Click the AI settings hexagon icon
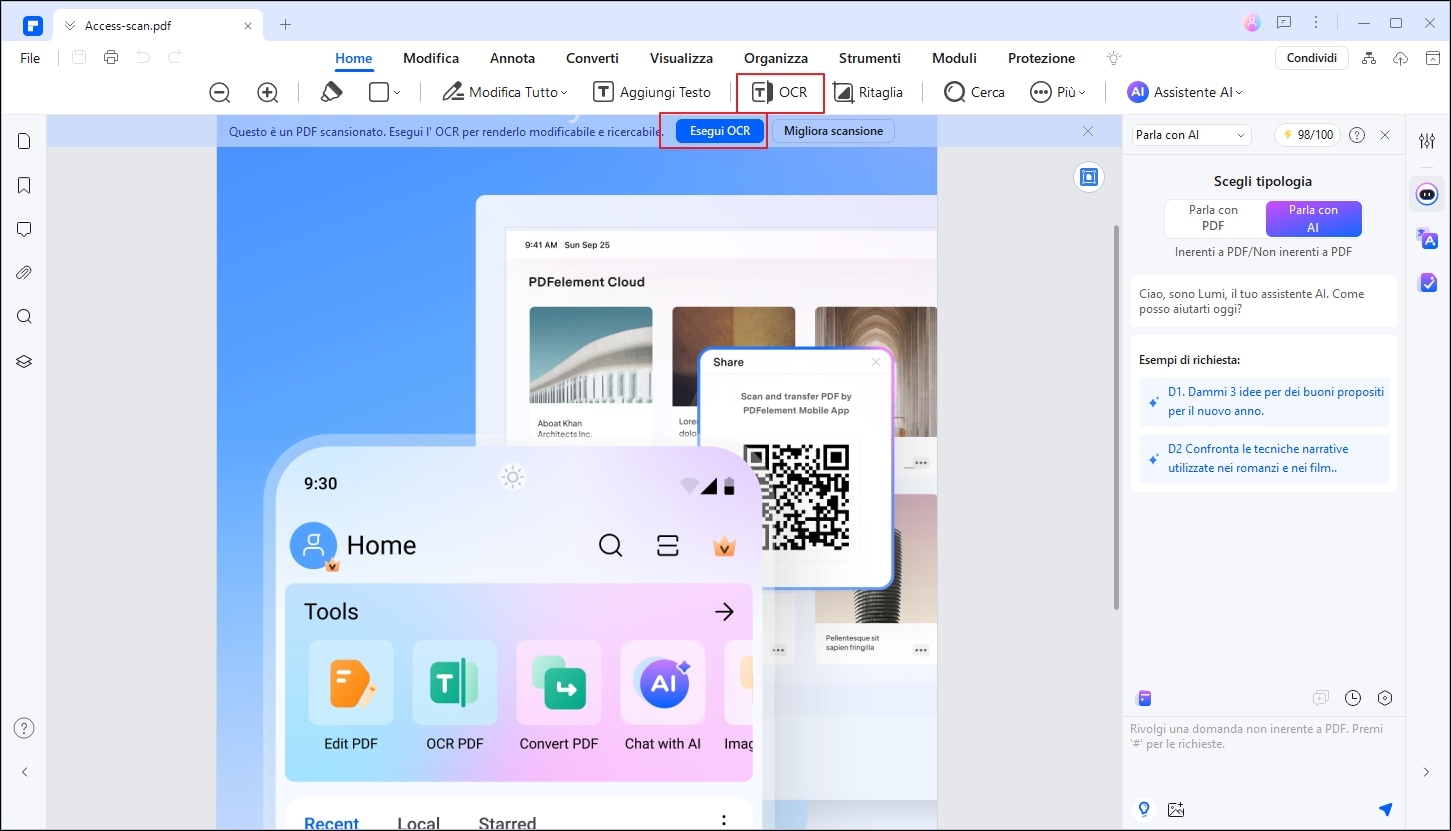The height and width of the screenshot is (831, 1451). tap(1385, 698)
